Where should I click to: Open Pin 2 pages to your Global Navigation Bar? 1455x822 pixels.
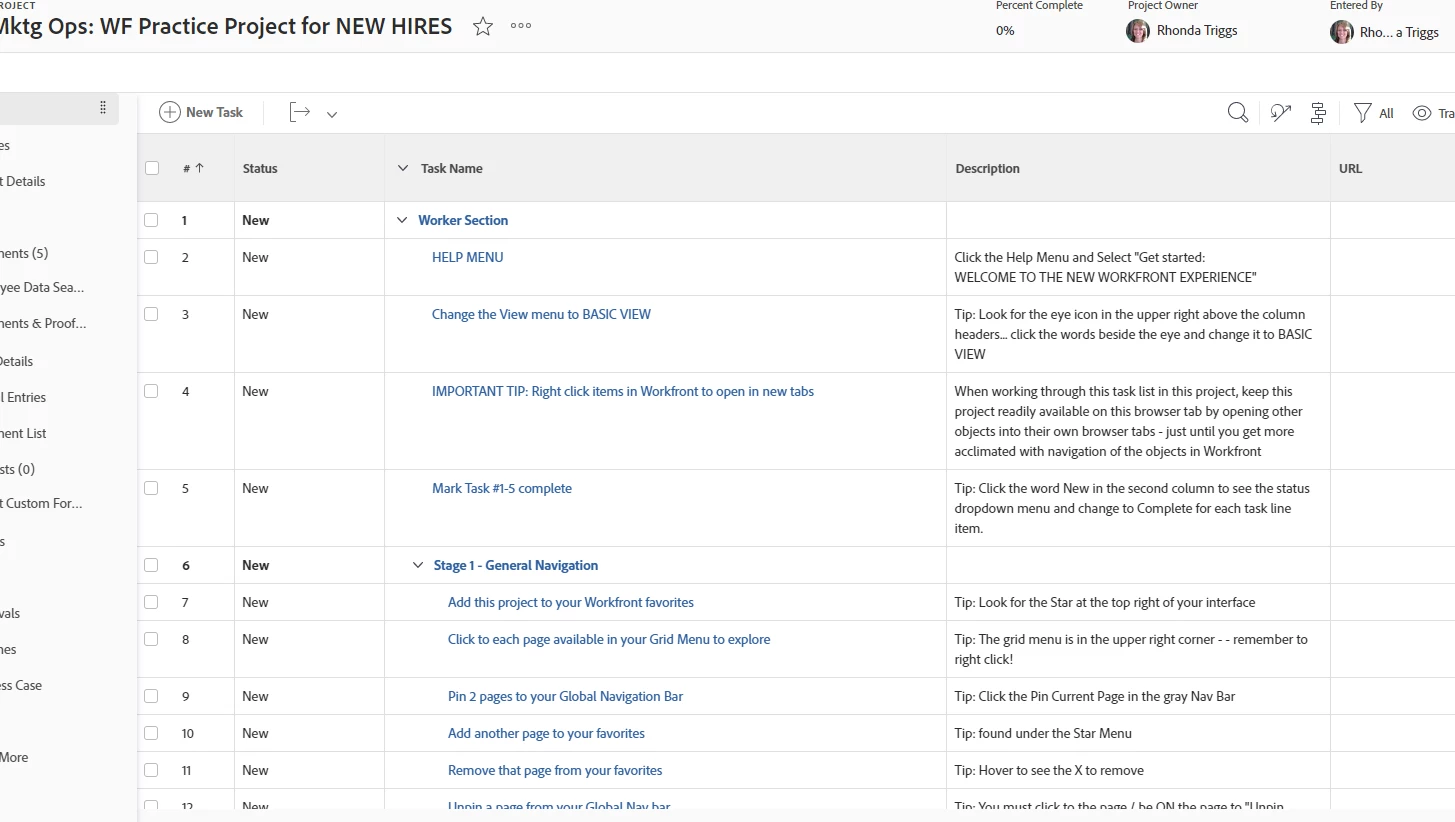565,696
